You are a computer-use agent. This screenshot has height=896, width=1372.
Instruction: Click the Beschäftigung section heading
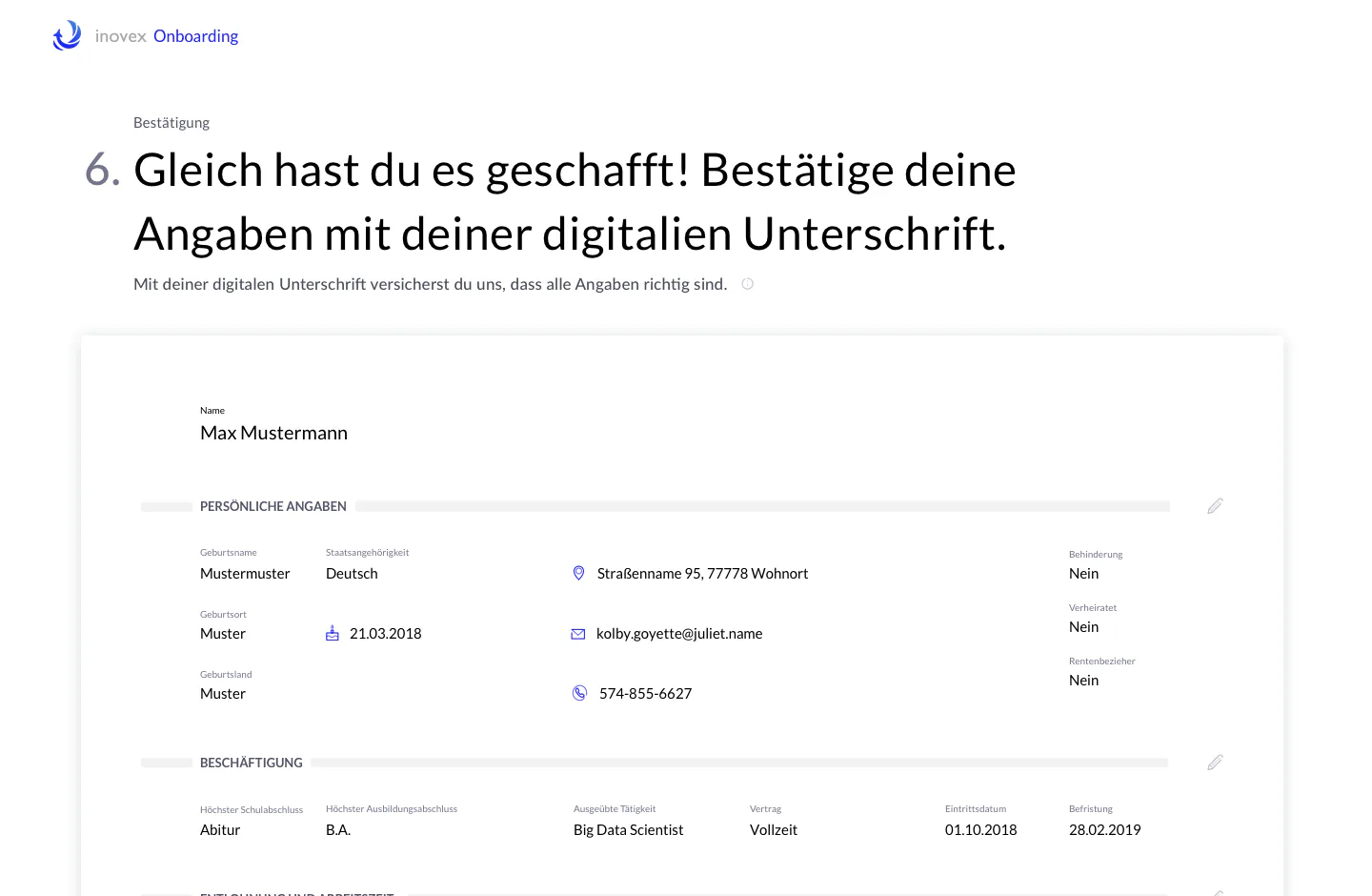pos(252,763)
